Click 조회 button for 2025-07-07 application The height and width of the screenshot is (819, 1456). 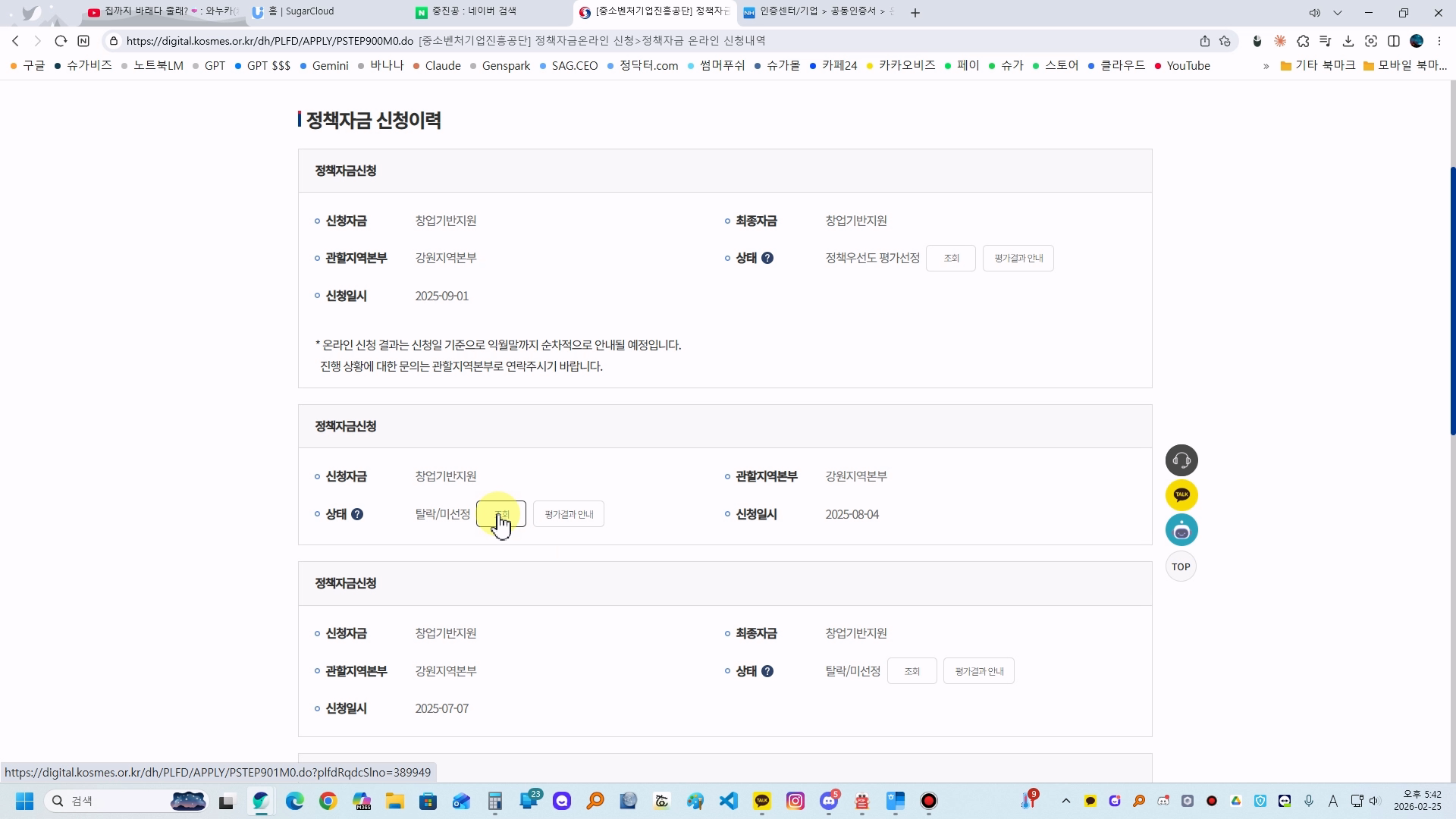(x=912, y=671)
